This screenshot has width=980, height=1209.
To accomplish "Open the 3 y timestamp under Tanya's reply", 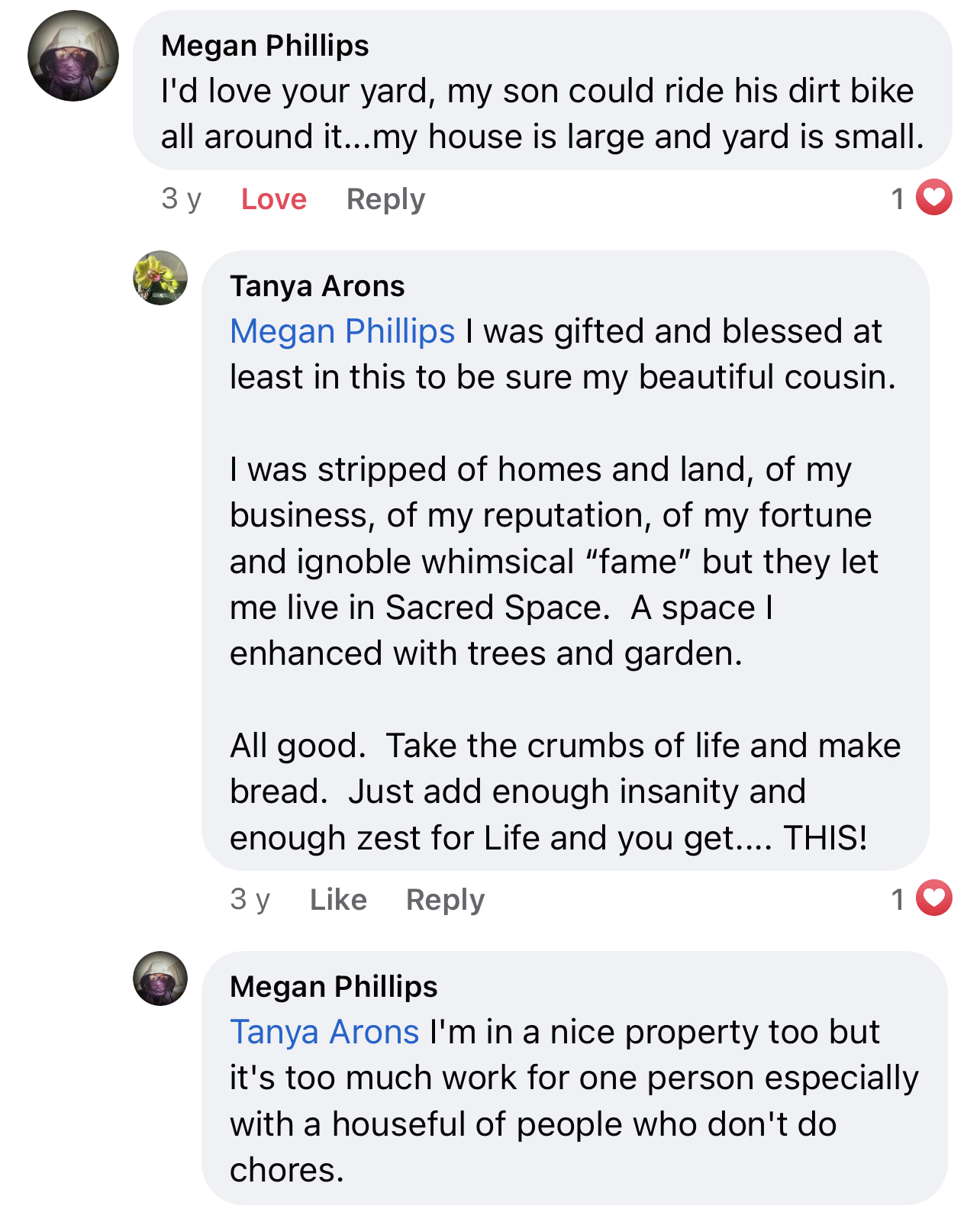I will 250,900.
